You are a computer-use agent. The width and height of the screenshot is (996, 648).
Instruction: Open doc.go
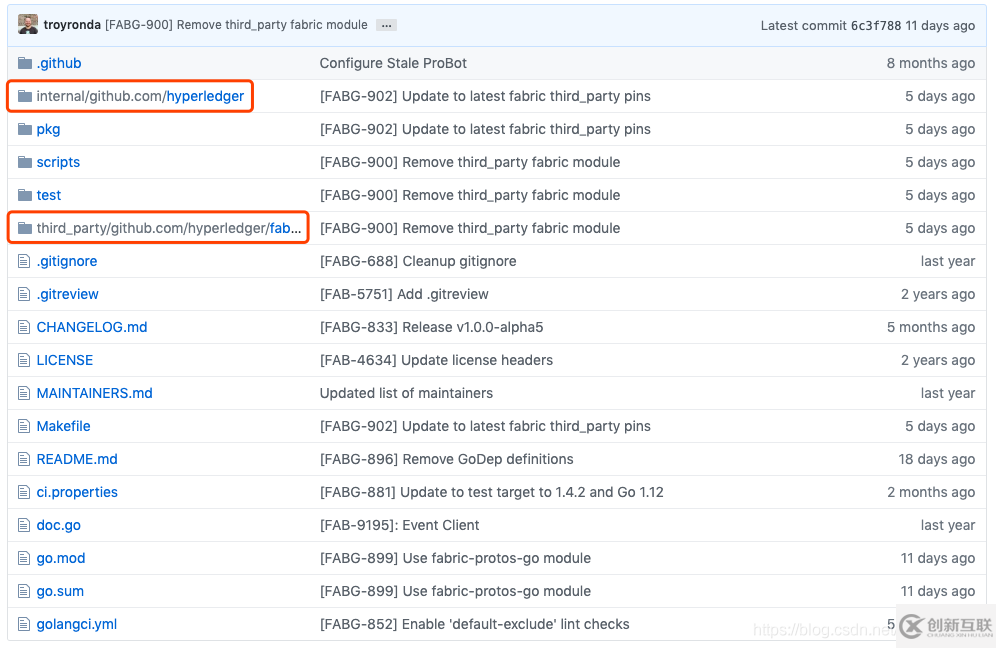click(58, 525)
